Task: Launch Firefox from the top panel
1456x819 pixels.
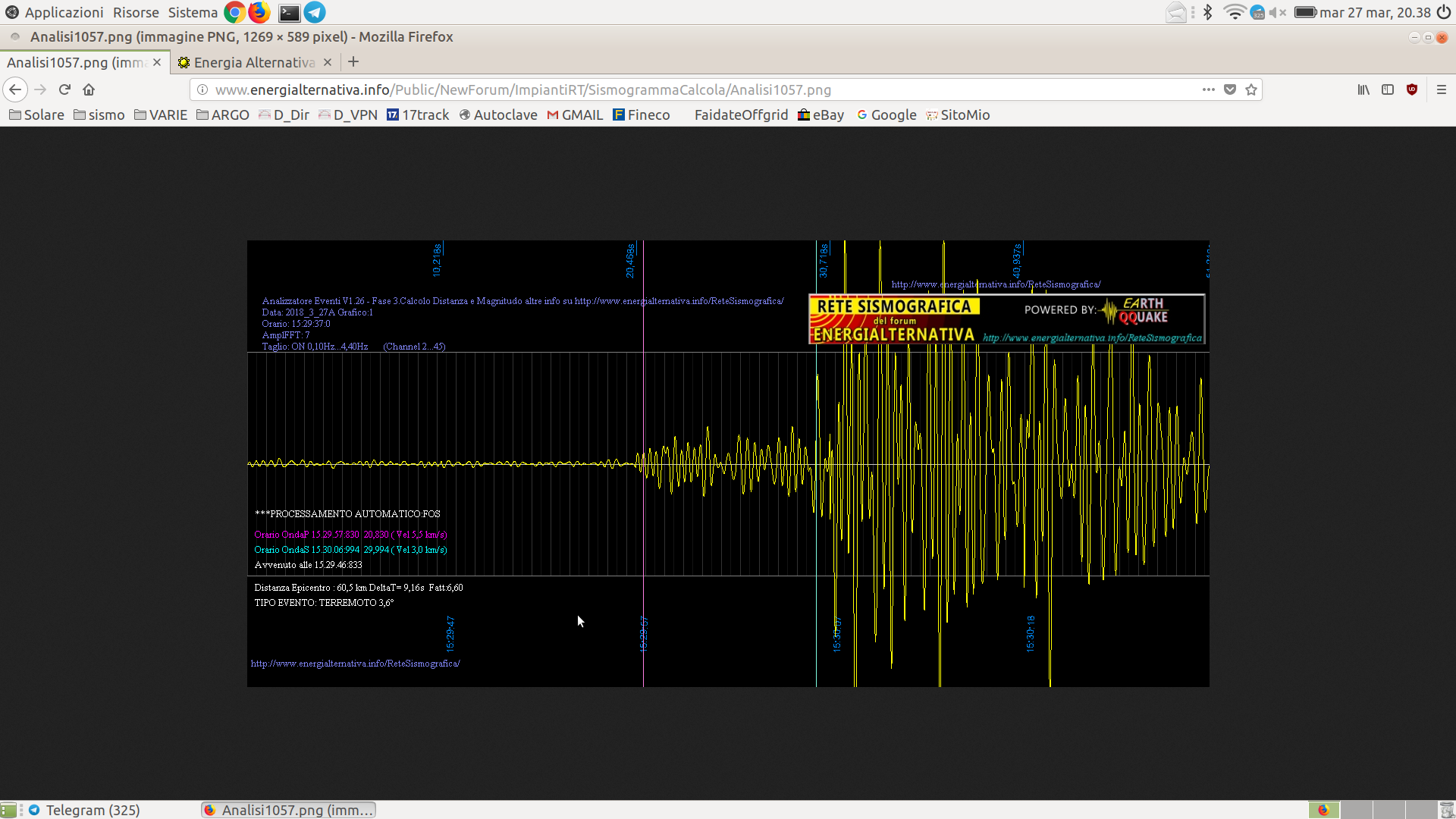Action: (x=259, y=12)
